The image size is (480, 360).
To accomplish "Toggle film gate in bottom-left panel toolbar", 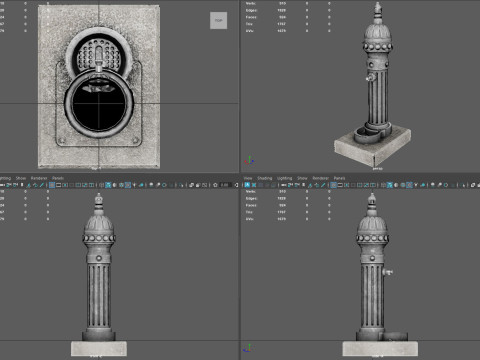I will pos(58,185).
